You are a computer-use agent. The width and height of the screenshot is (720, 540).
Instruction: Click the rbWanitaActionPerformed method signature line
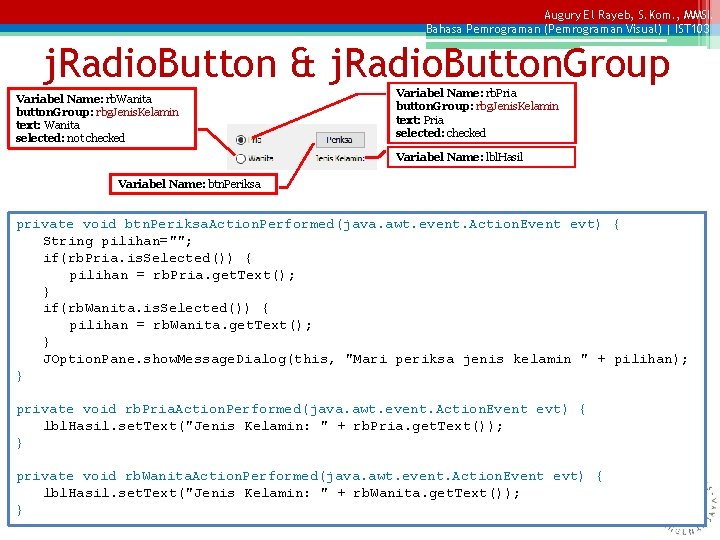pyautogui.click(x=309, y=476)
